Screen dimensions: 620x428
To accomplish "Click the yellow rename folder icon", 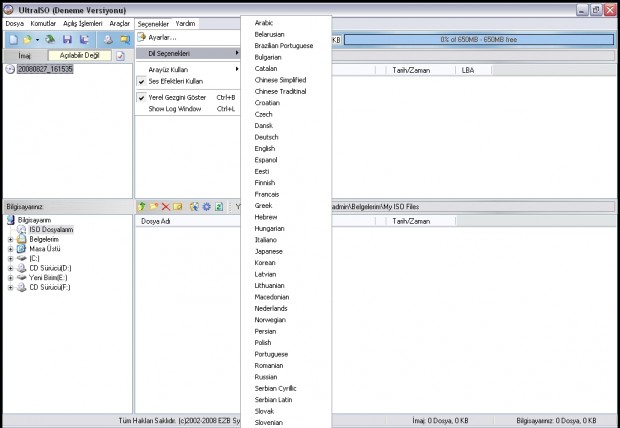I will click(178, 206).
